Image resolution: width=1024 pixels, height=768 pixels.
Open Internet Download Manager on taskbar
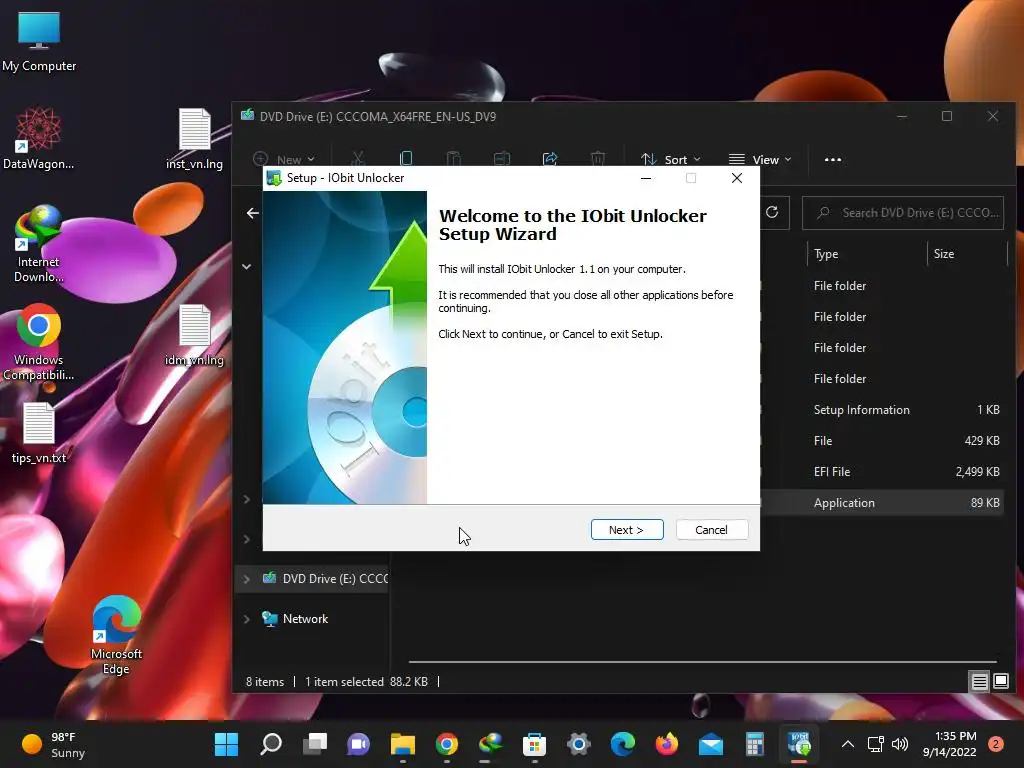click(490, 744)
